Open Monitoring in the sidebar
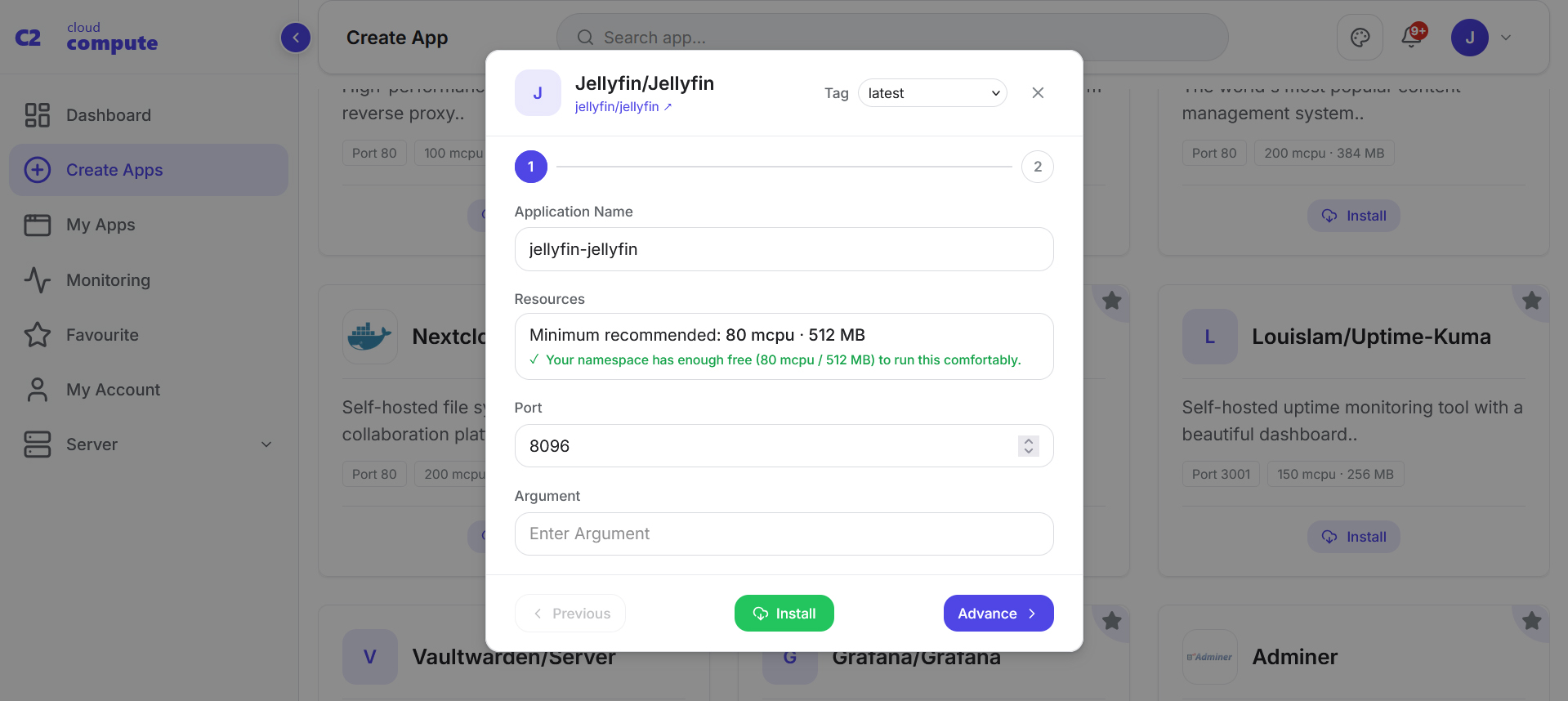The image size is (1568, 701). (149, 280)
